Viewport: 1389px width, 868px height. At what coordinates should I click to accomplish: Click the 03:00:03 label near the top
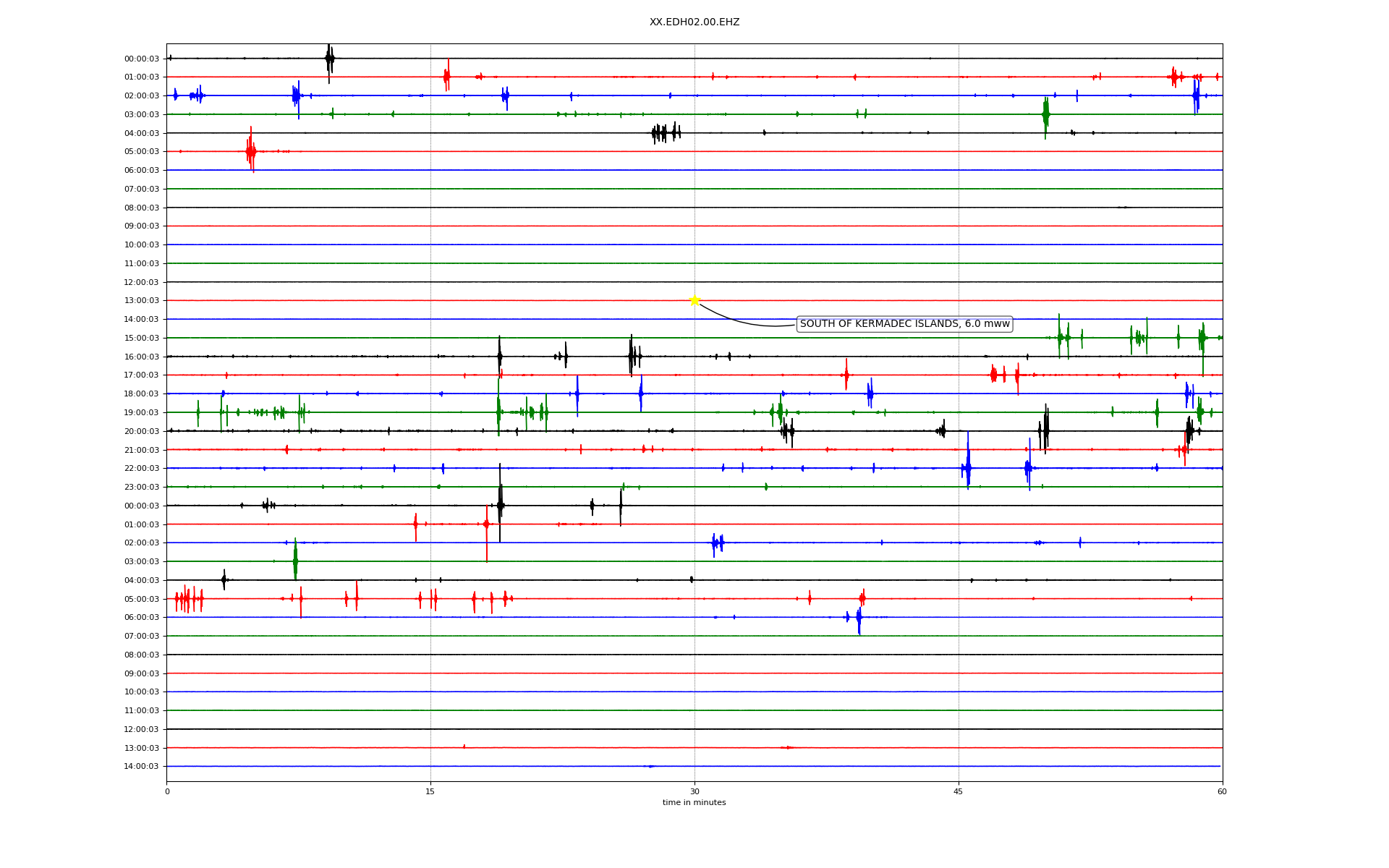(141, 115)
